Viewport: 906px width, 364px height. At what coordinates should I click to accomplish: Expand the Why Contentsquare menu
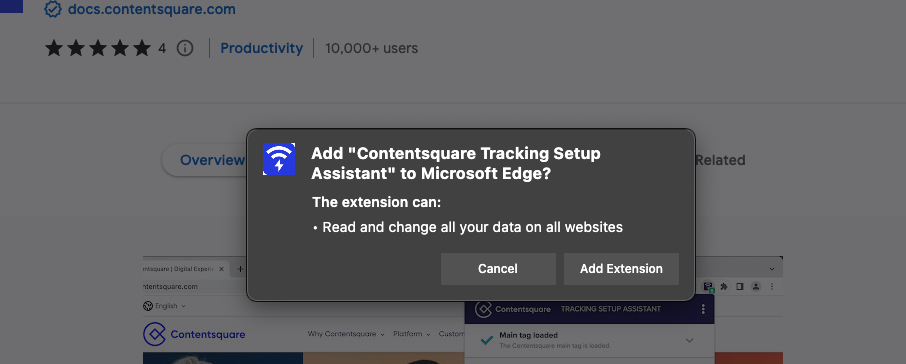click(346, 334)
